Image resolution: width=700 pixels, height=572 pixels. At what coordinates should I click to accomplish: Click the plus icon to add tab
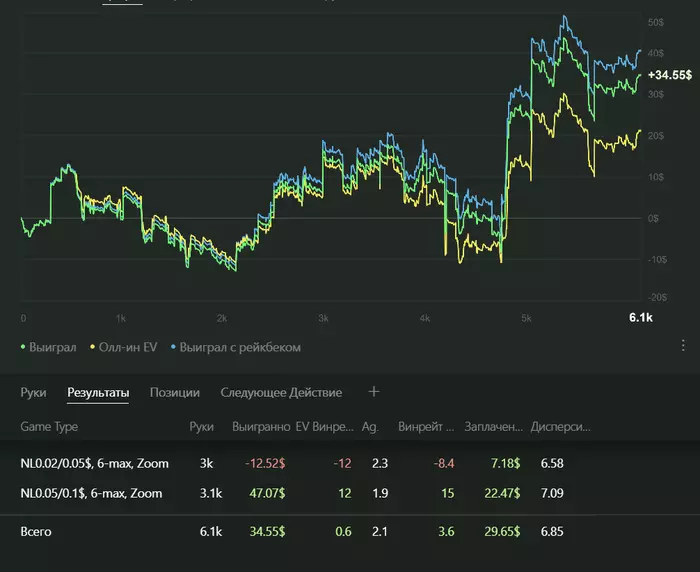[x=374, y=392]
